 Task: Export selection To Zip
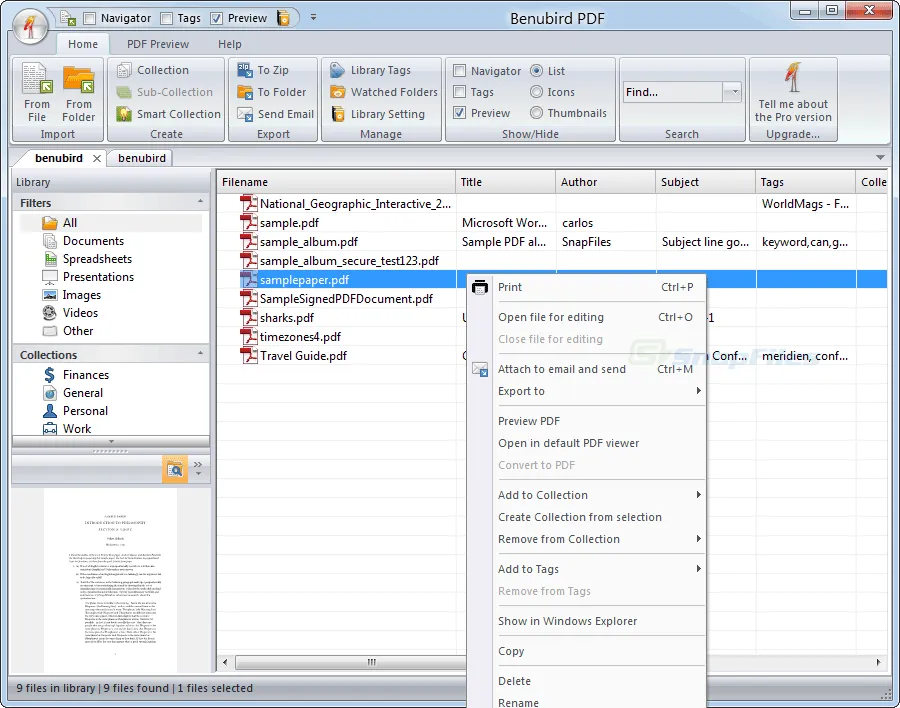pos(263,70)
